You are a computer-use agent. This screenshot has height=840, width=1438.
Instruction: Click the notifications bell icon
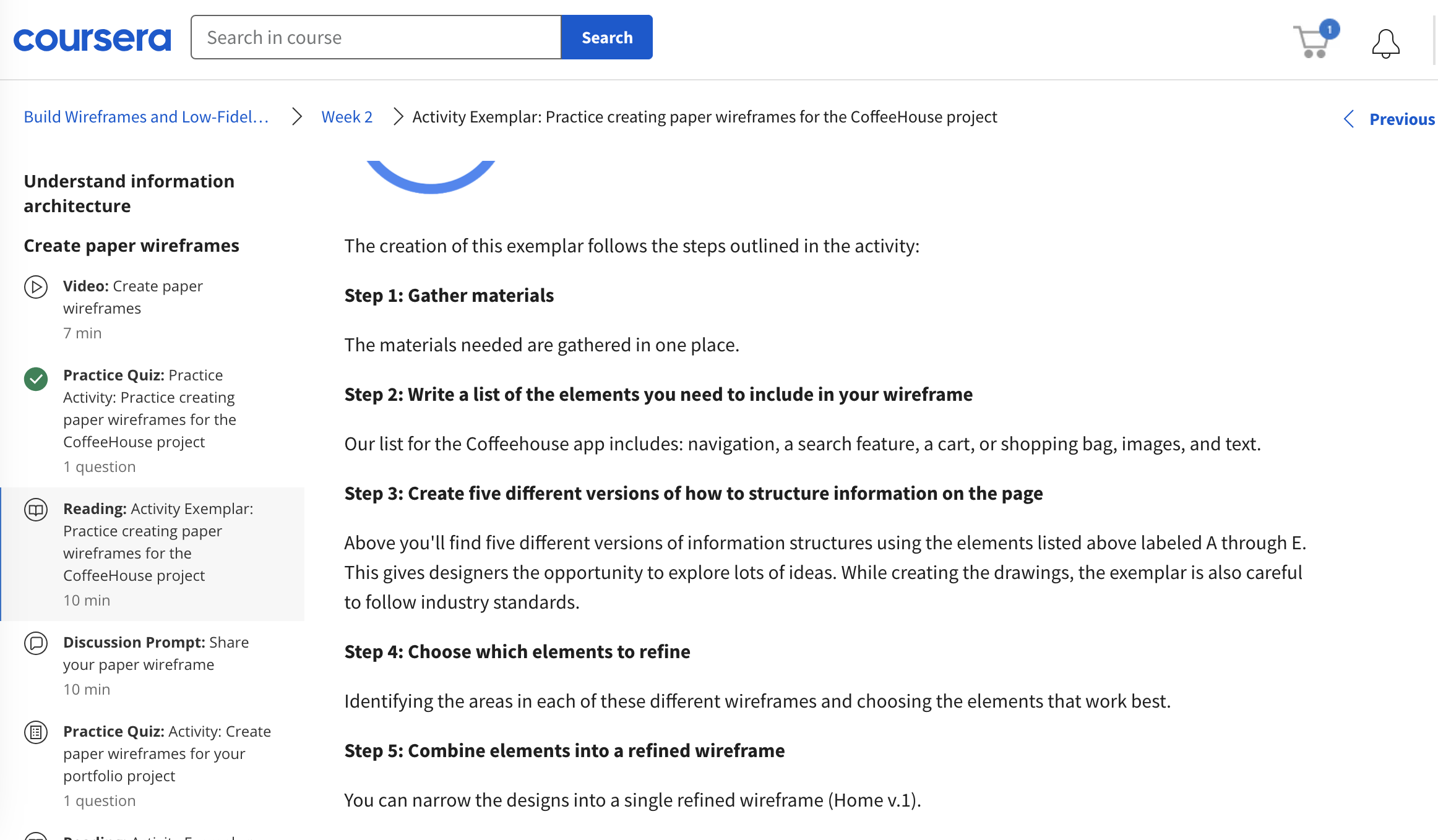(x=1385, y=43)
